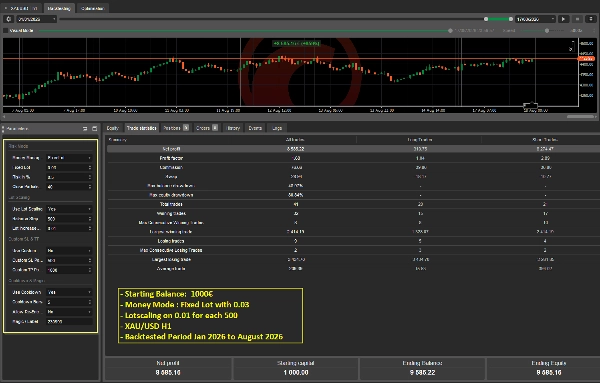Open the Use Cooldown dropdown
Image resolution: width=600 pixels, height=383 pixels.
69,292
